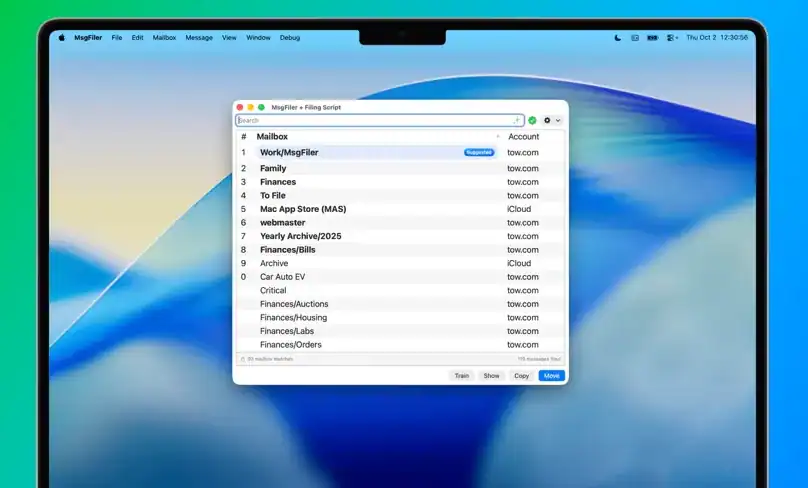The height and width of the screenshot is (488, 808).
Task: Click the sparkle icon inside the search field
Action: point(516,120)
